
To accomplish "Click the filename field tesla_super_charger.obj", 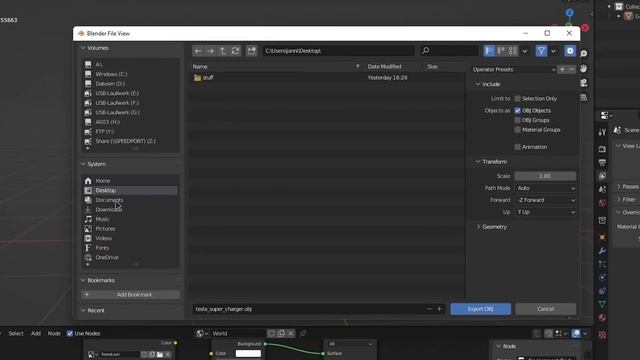I will [x=308, y=309].
